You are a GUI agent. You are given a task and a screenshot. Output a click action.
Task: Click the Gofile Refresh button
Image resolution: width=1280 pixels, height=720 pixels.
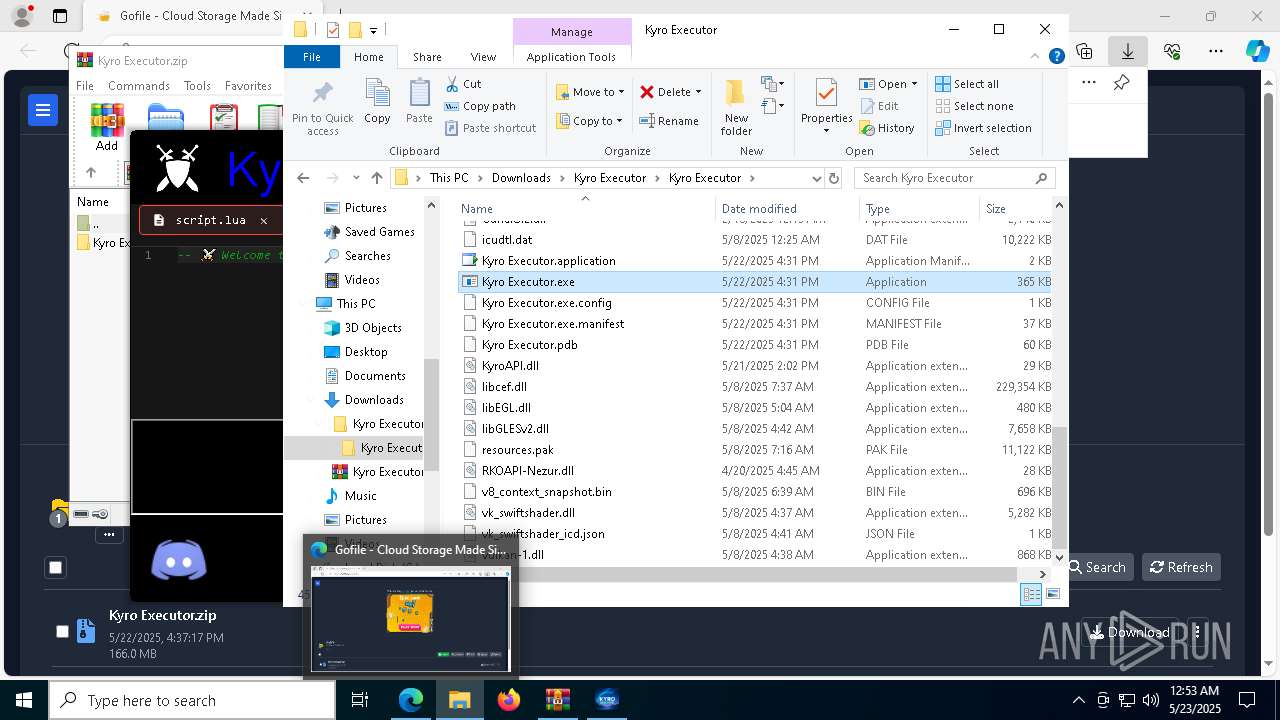1181,567
